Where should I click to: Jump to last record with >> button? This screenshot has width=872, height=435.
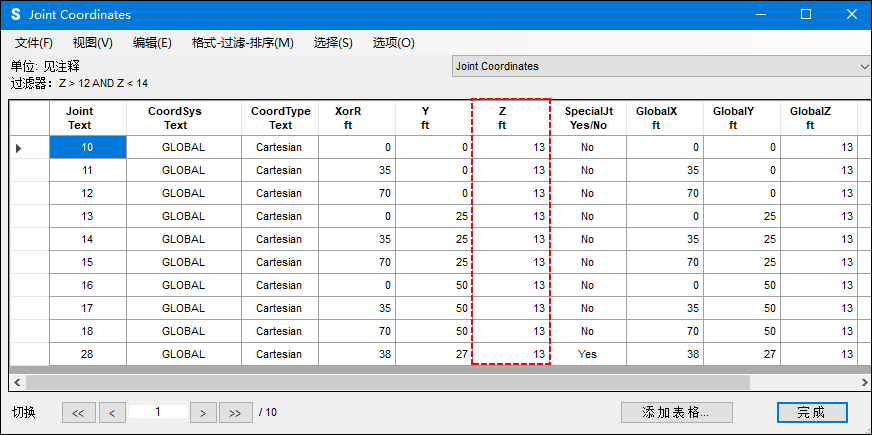pos(236,412)
